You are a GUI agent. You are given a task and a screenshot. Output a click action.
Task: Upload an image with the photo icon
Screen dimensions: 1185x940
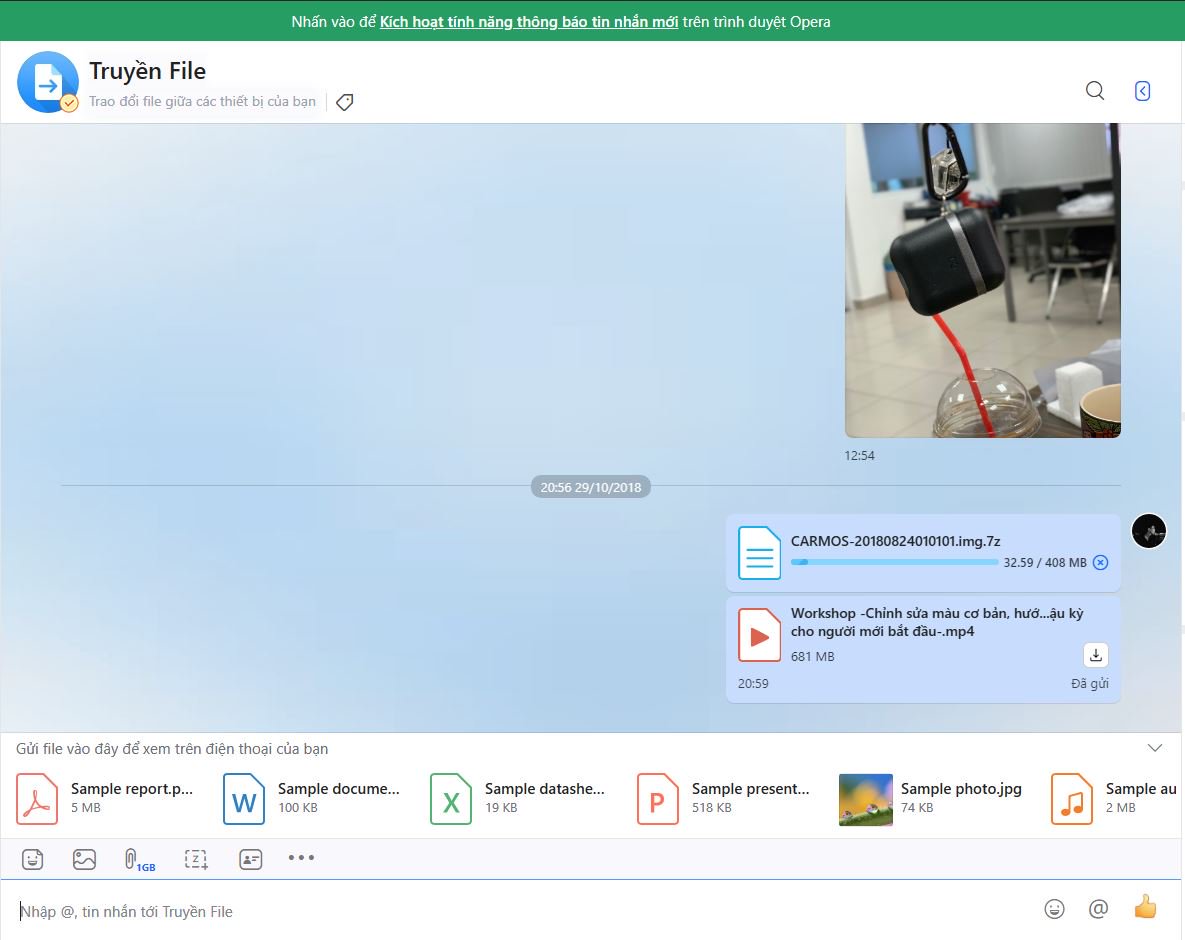click(84, 858)
